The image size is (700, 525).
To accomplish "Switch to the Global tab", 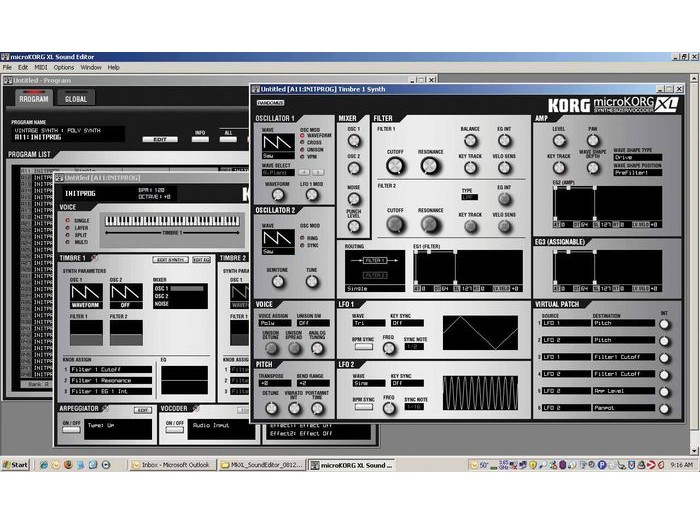I will 76,99.
